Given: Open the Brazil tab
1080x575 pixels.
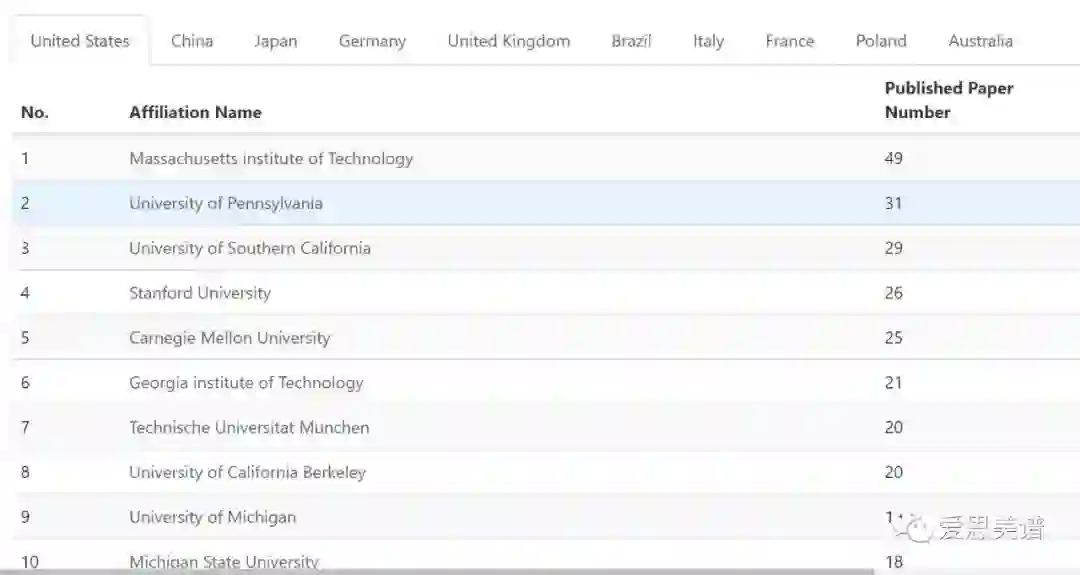Looking at the screenshot, I should pos(631,41).
